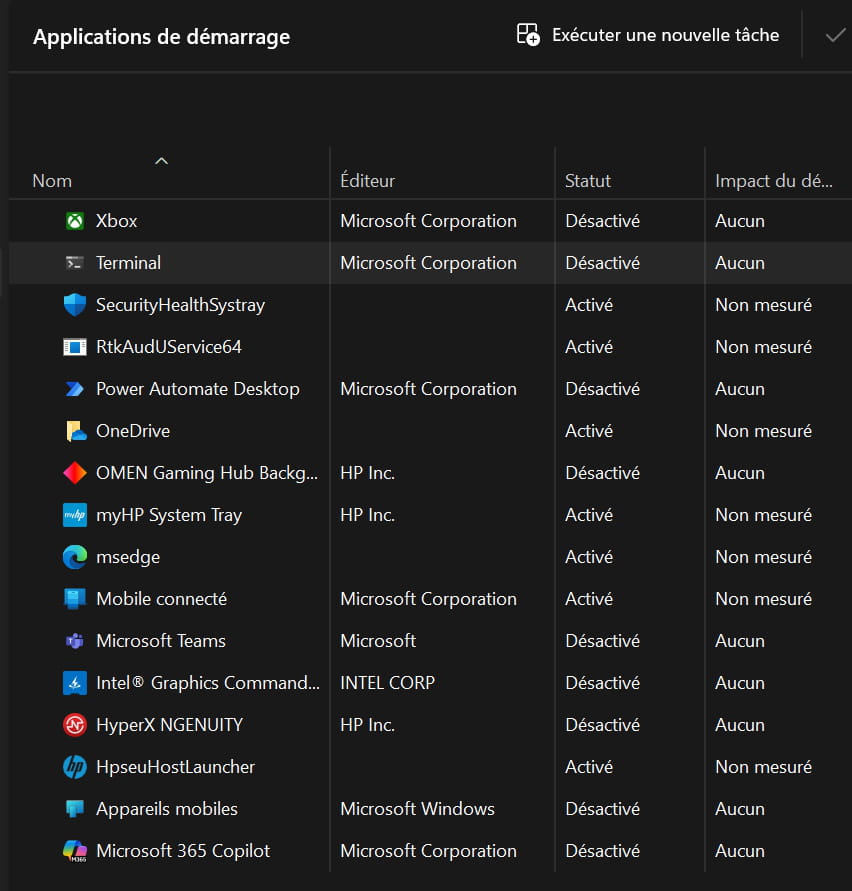Select the HyperX NGENUITY entry name
The image size is (852, 891).
coord(169,725)
